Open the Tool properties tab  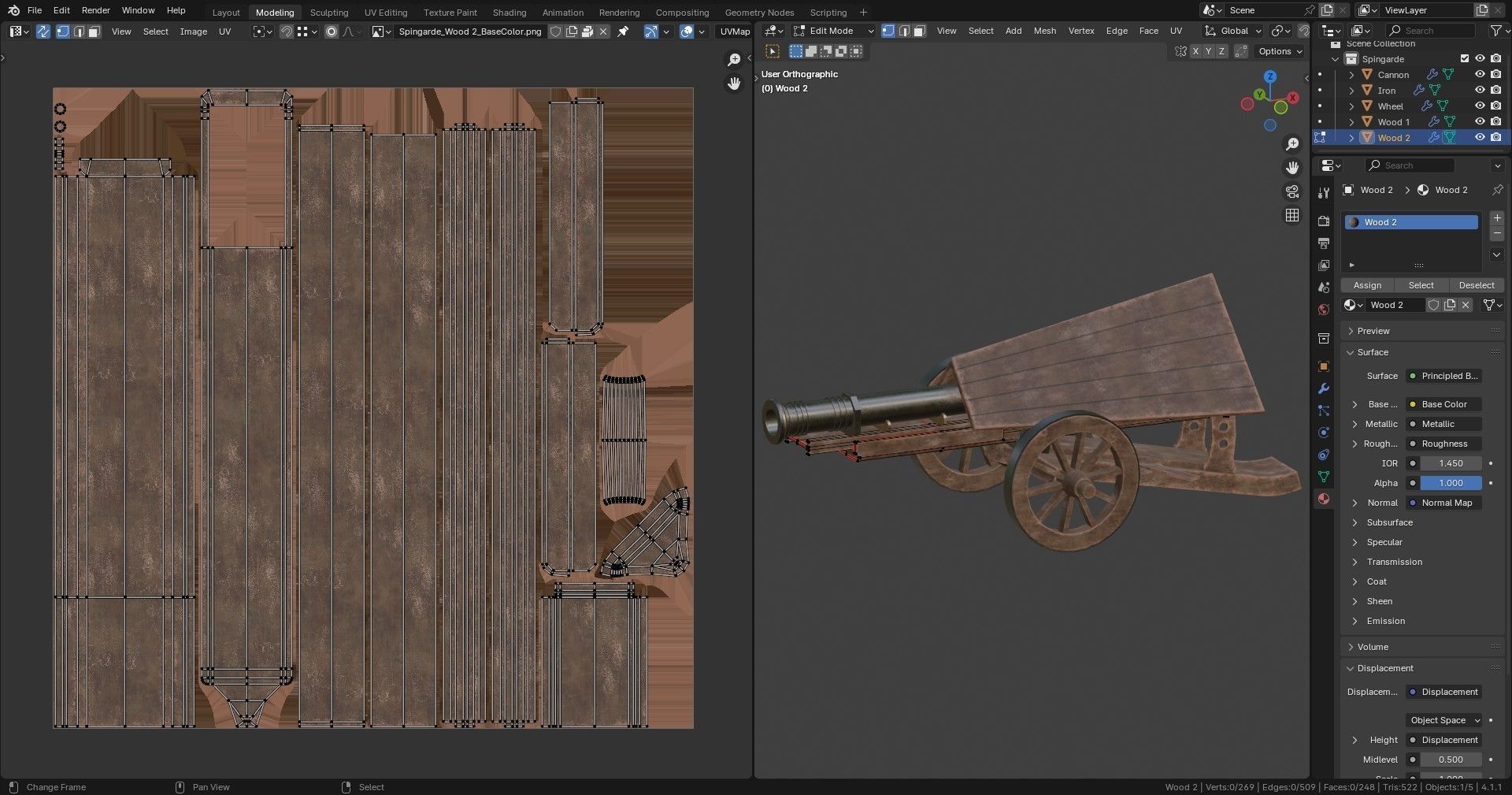[x=1324, y=193]
